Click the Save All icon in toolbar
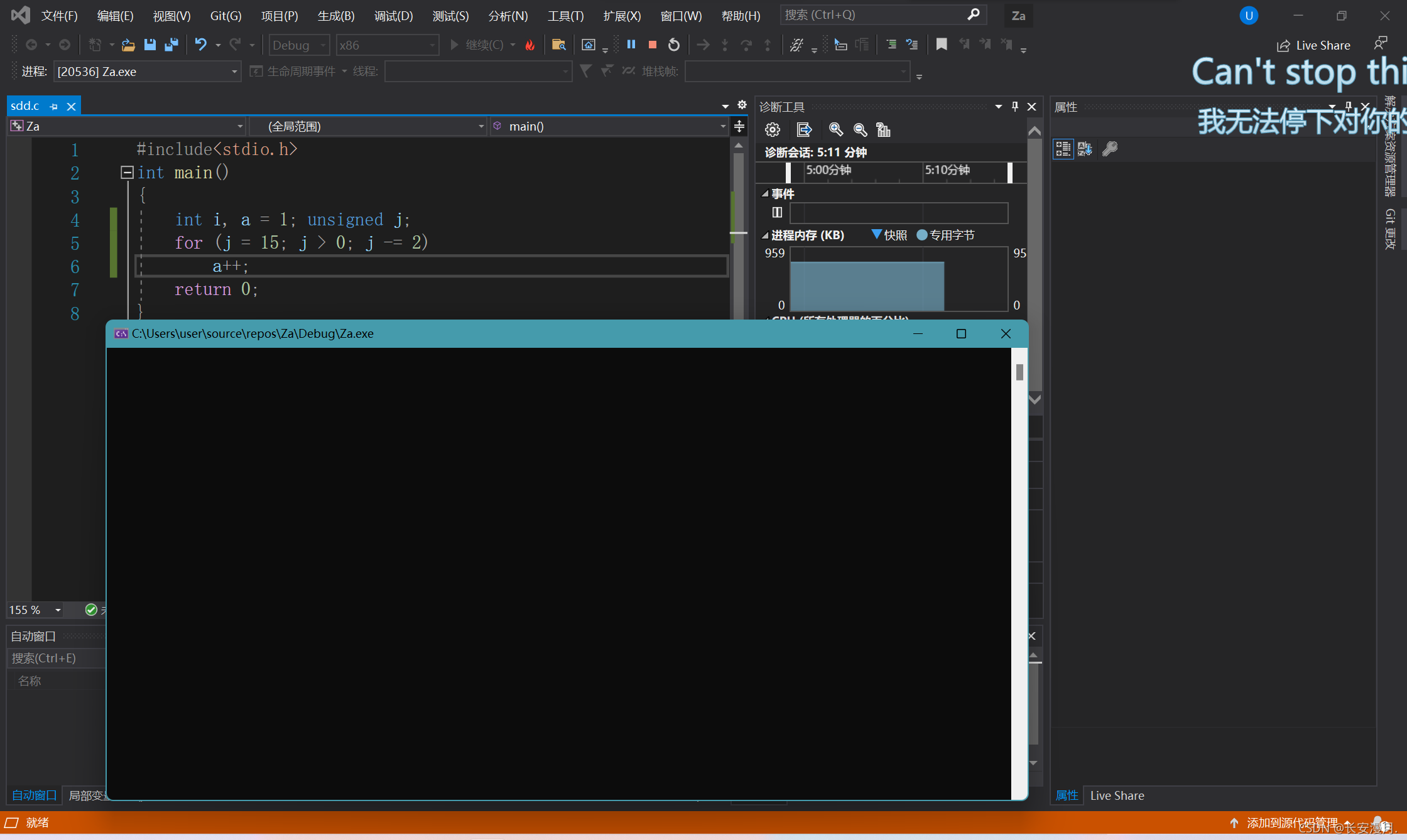This screenshot has height=840, width=1407. (171, 45)
